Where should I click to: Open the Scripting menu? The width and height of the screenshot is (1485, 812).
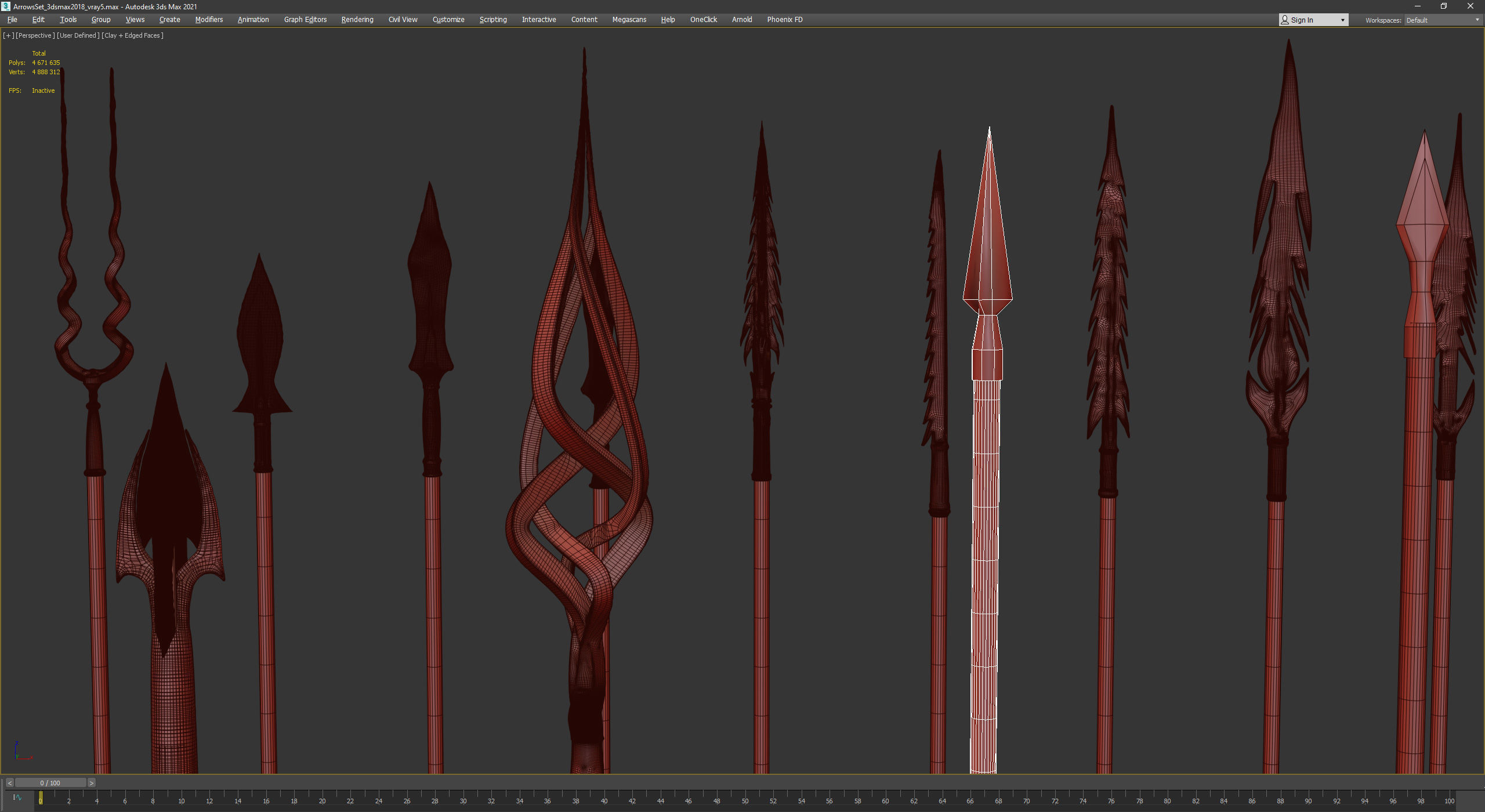pos(493,20)
